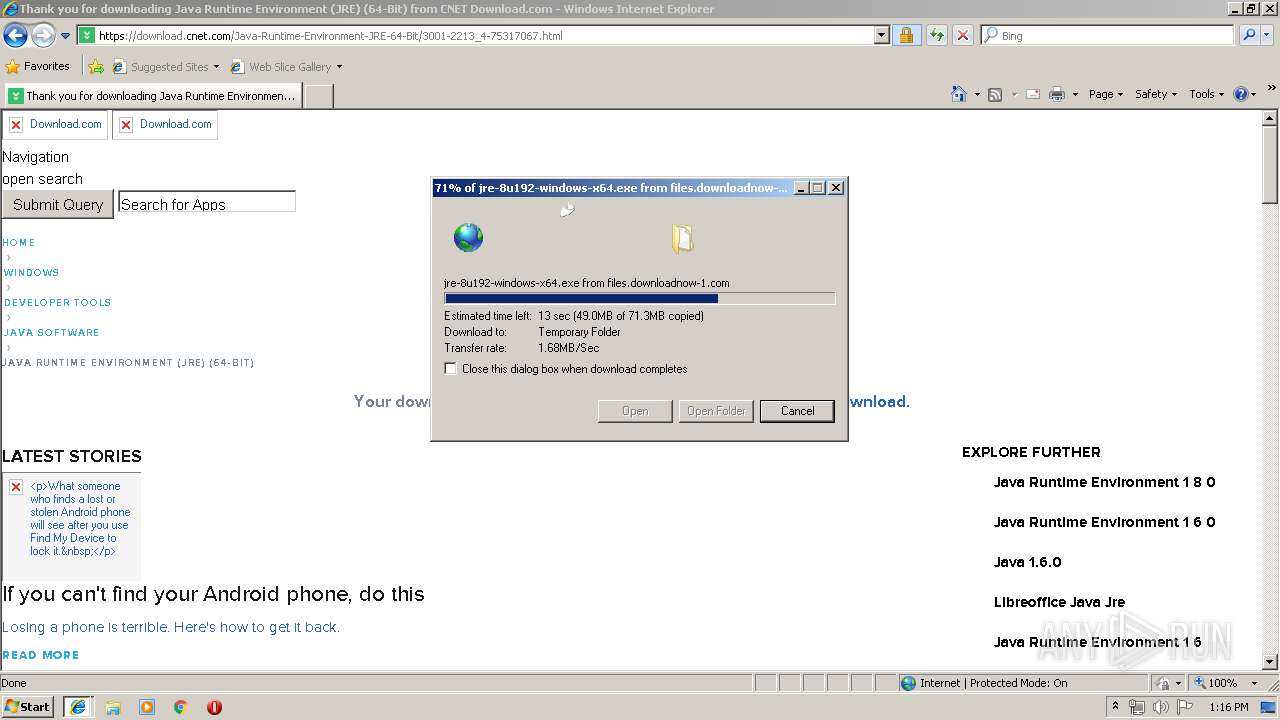The image size is (1280, 720).
Task: Stop loading with the red X icon
Action: pyautogui.click(x=962, y=36)
